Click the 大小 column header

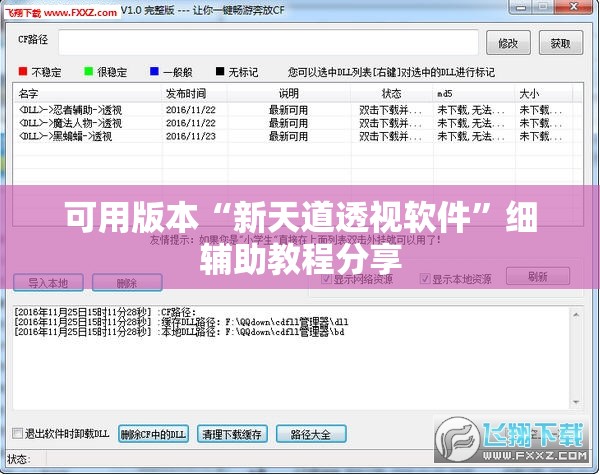(x=544, y=93)
